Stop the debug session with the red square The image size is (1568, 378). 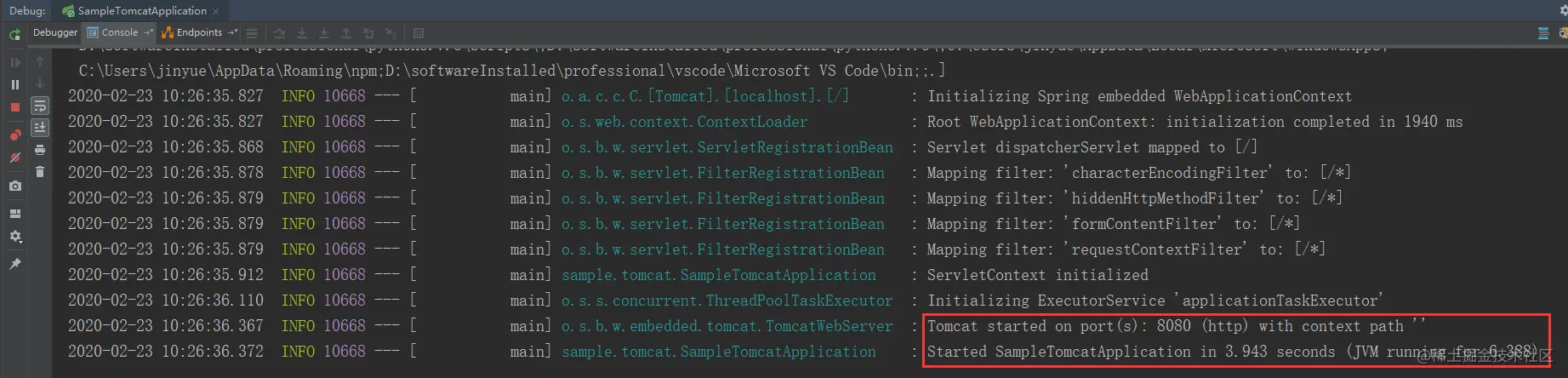pyautogui.click(x=15, y=107)
